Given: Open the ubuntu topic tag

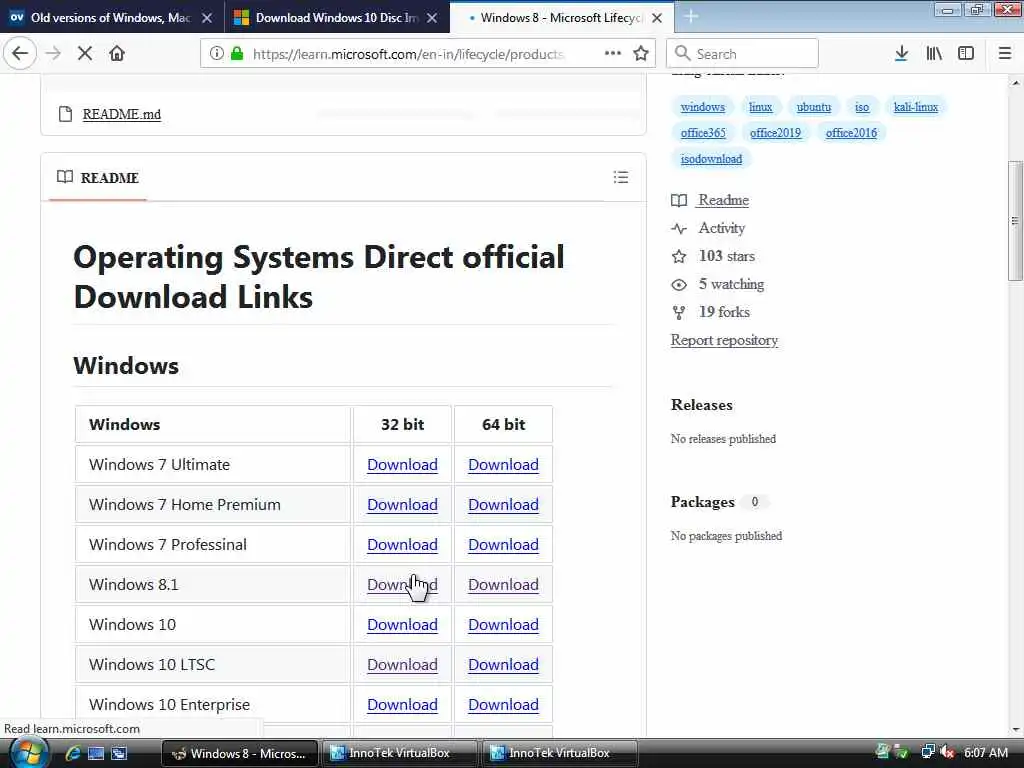Looking at the screenshot, I should point(814,107).
